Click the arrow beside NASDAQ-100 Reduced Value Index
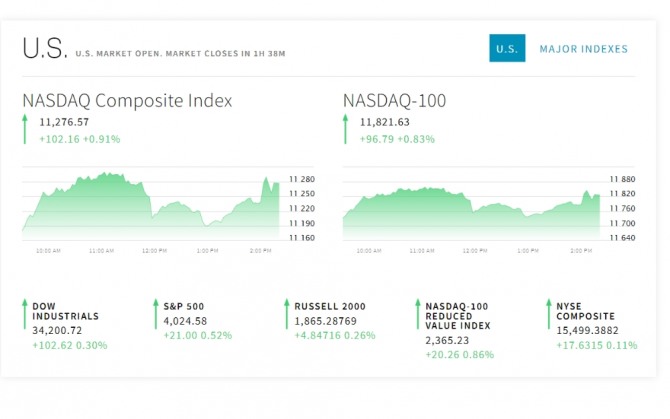The image size is (670, 419). tap(418, 314)
